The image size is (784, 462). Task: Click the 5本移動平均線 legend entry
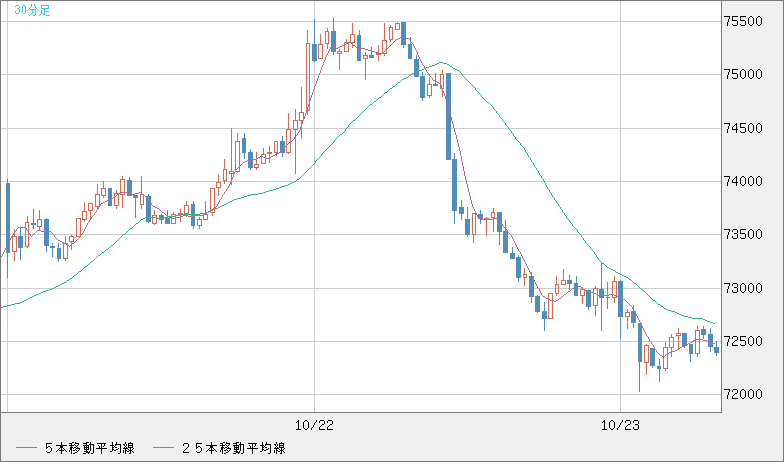pos(90,448)
